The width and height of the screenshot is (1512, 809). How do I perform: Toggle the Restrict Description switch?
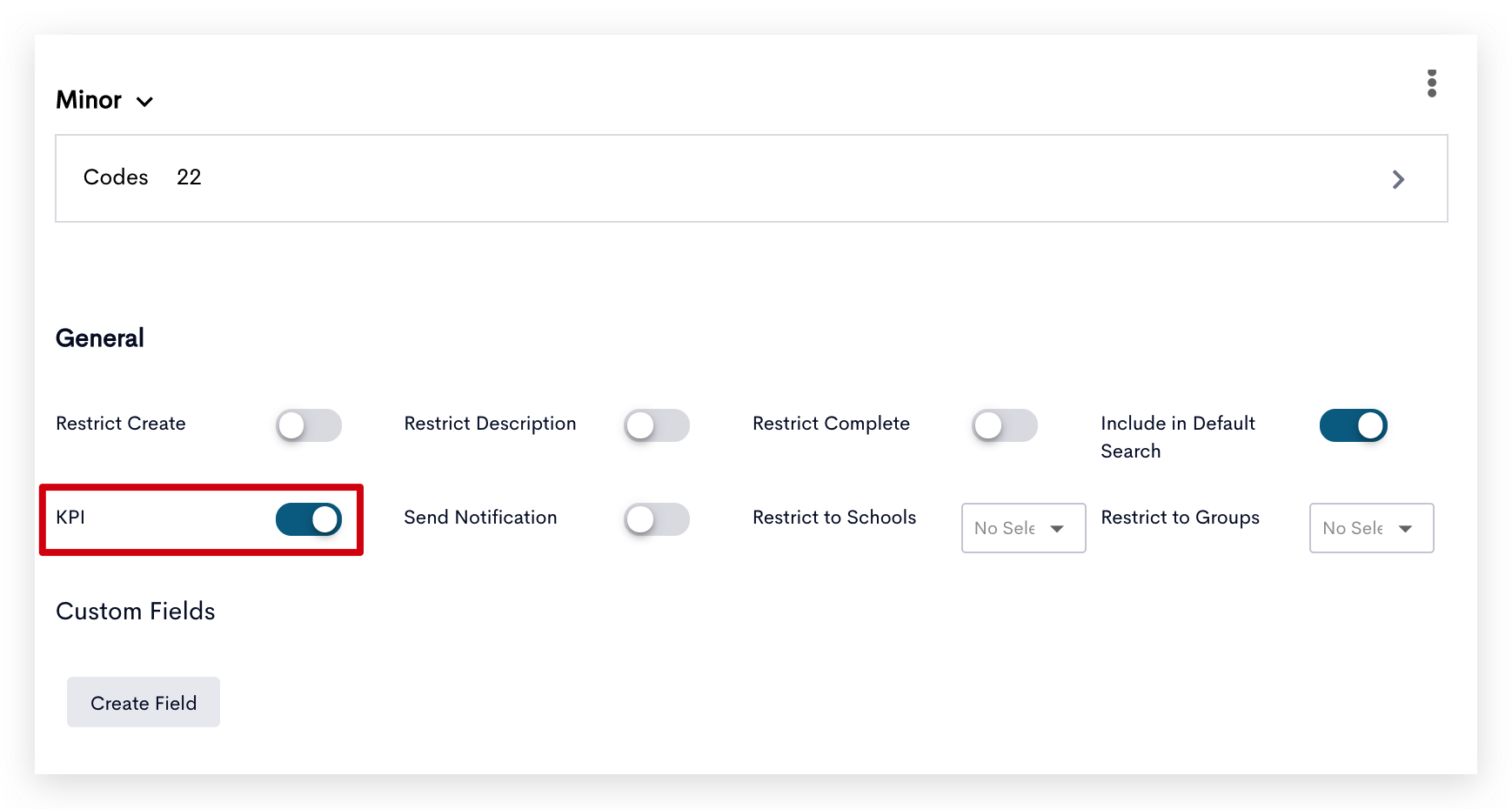(x=657, y=425)
